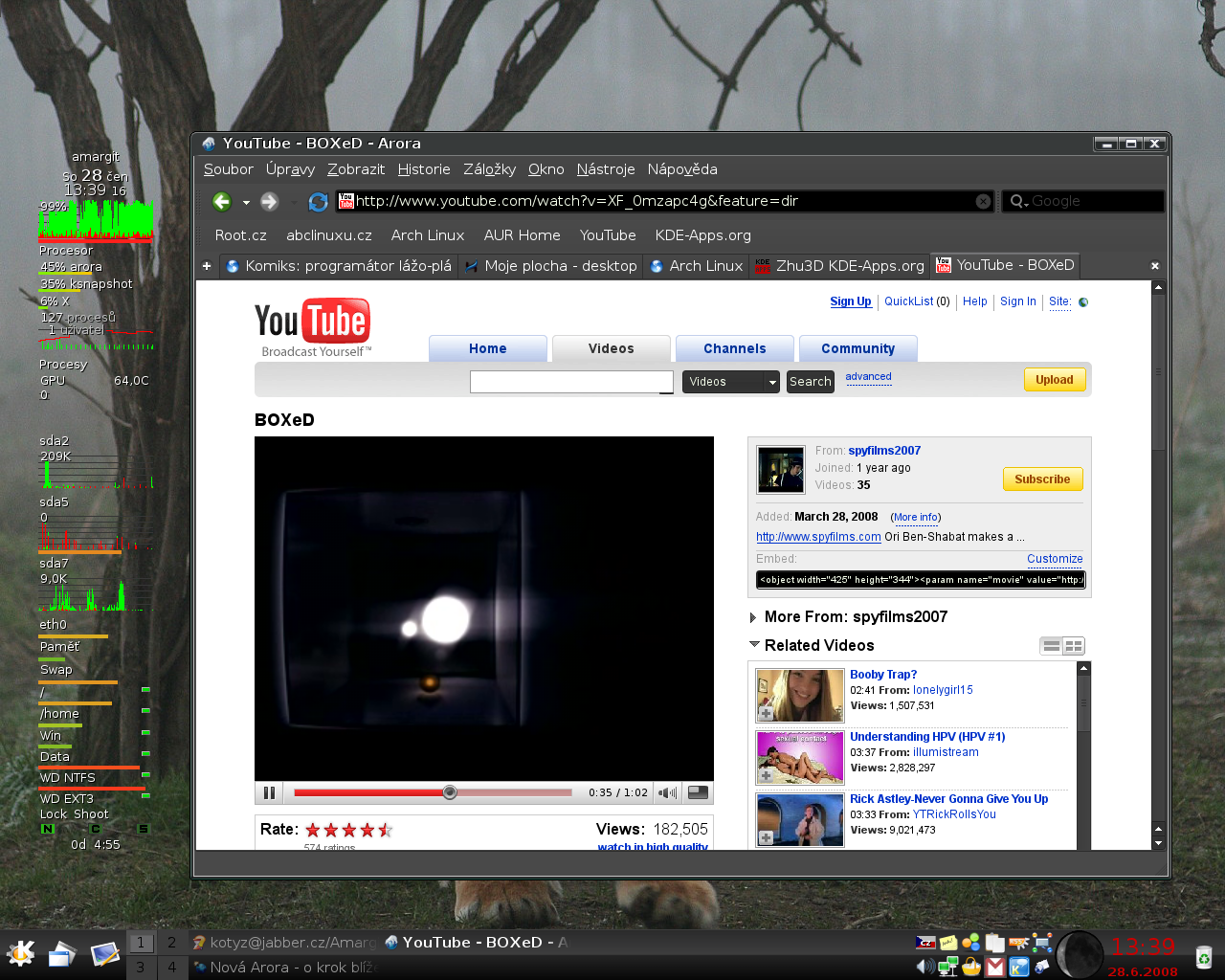Image resolution: width=1225 pixels, height=980 pixels.
Task: Select list view for Related Videos
Action: pos(1052,646)
